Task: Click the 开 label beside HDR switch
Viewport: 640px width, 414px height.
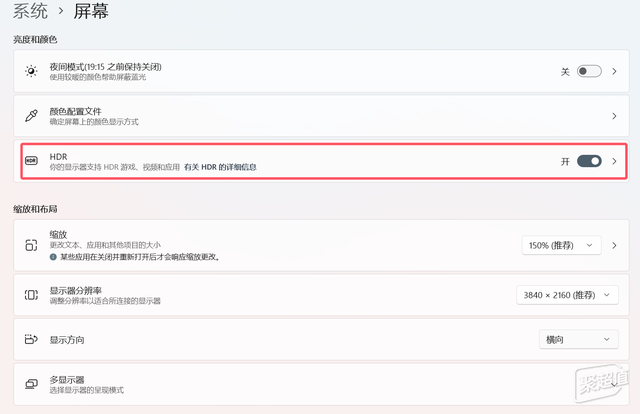Action: 565,162
